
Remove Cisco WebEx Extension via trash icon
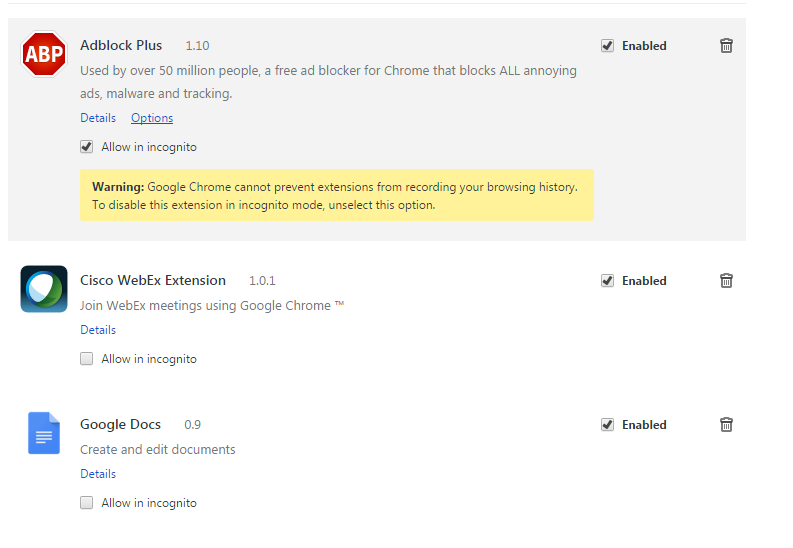(x=726, y=281)
